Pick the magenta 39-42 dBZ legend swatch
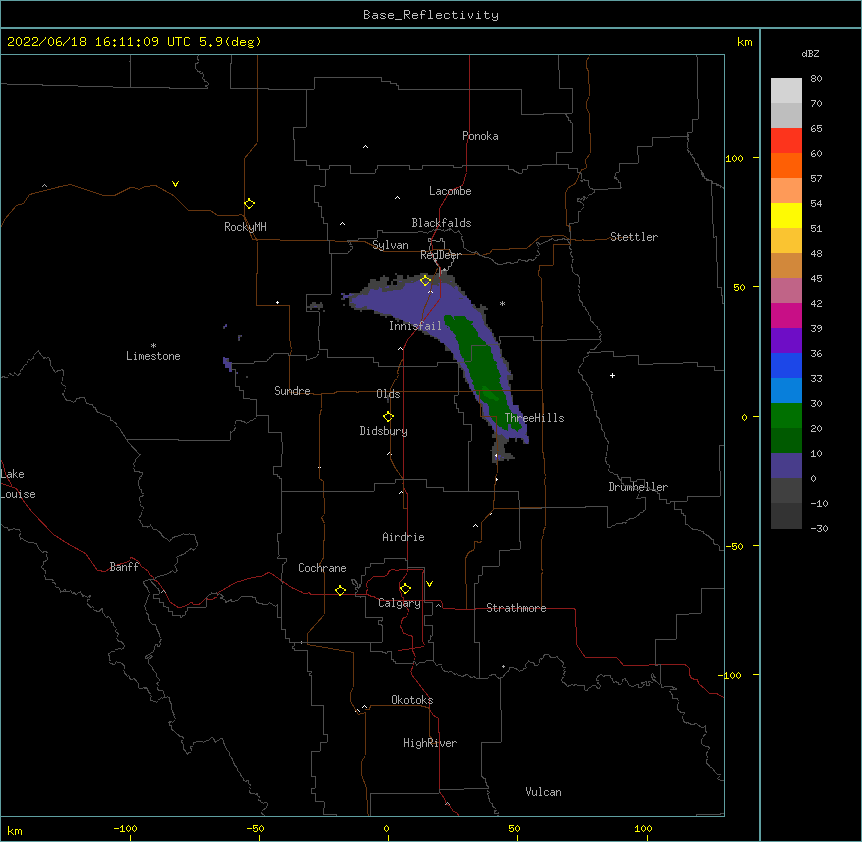Screen dimensions: 862x842 click(x=786, y=315)
